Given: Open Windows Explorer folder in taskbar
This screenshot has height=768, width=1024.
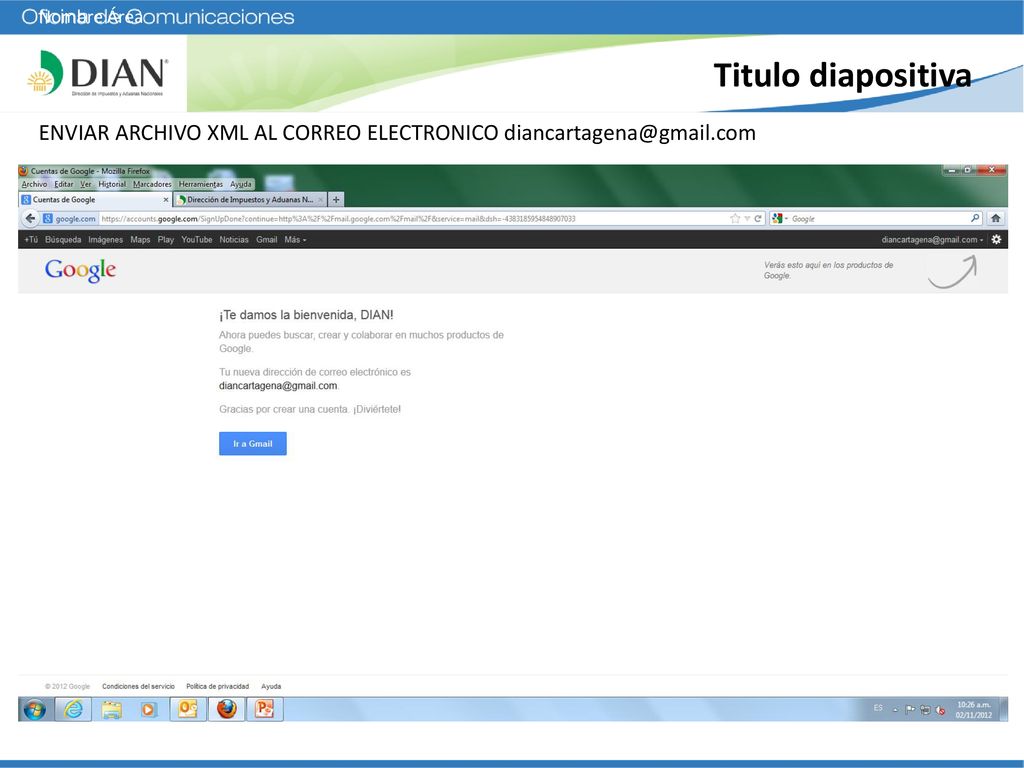Looking at the screenshot, I should tap(112, 709).
